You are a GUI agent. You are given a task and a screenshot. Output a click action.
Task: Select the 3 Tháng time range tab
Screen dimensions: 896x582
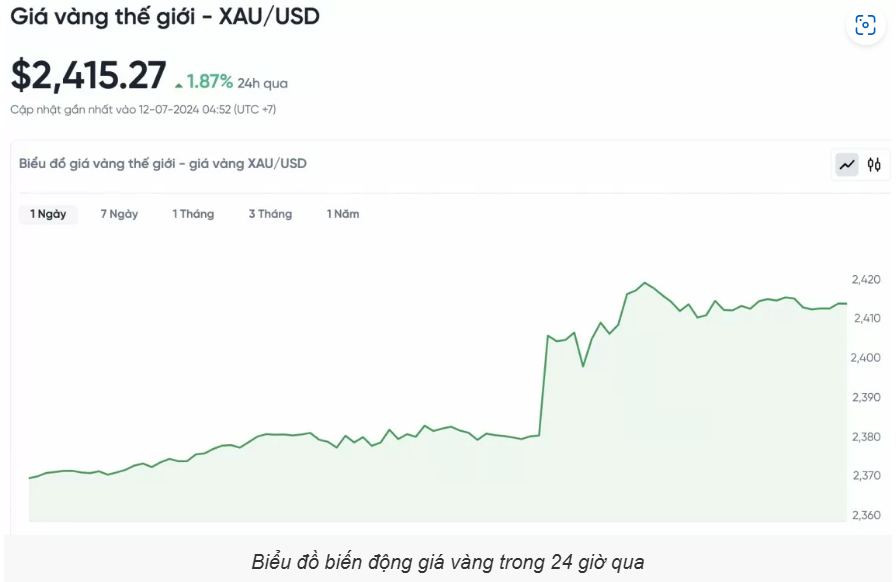point(270,214)
